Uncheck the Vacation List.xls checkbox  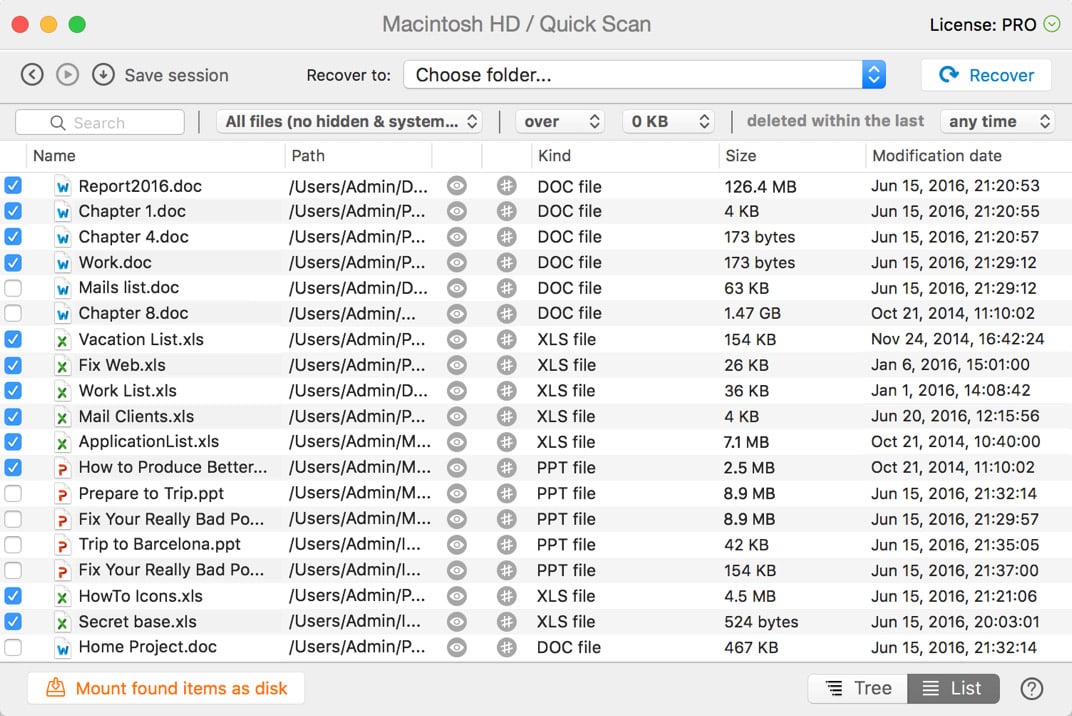(13, 339)
